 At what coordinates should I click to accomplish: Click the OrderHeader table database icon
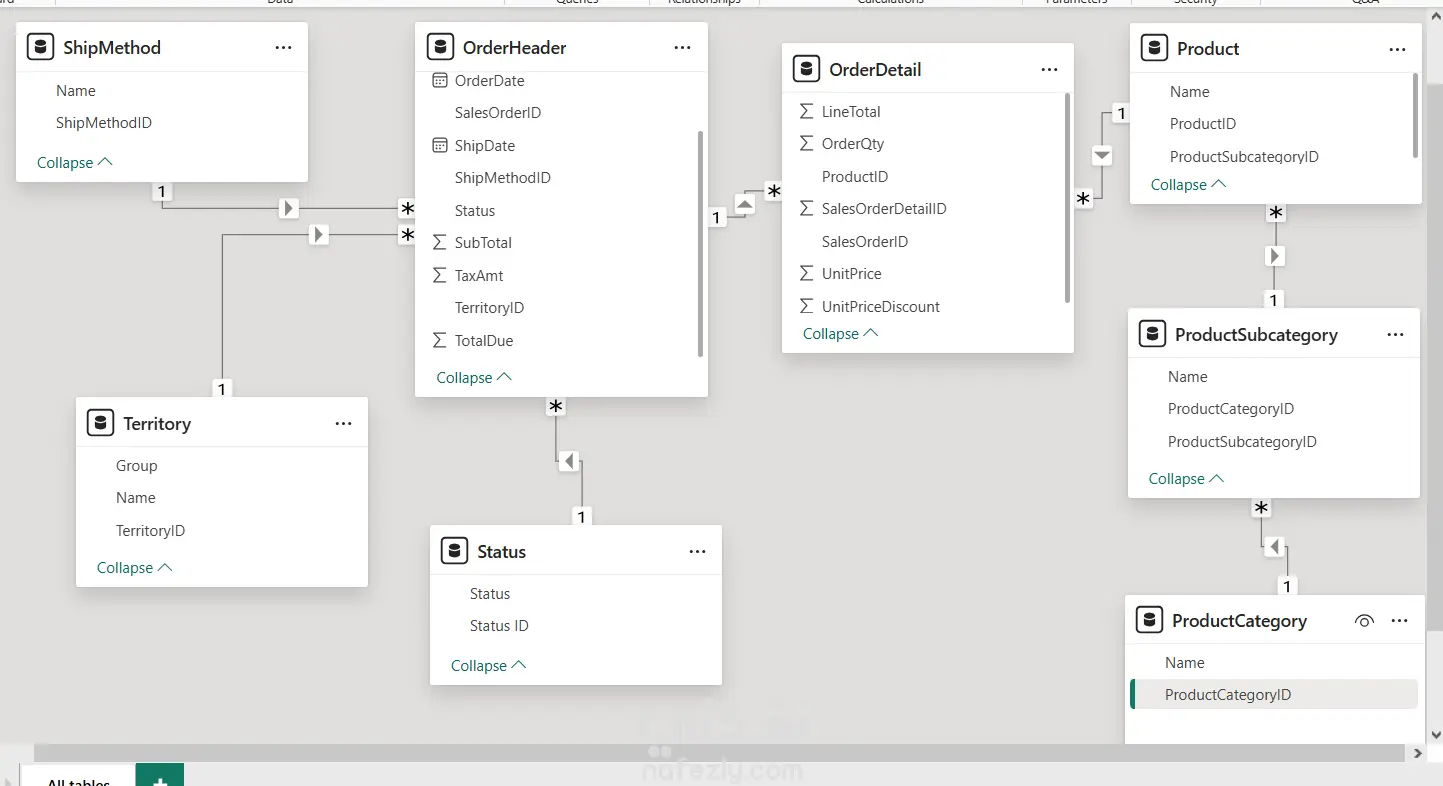point(440,47)
